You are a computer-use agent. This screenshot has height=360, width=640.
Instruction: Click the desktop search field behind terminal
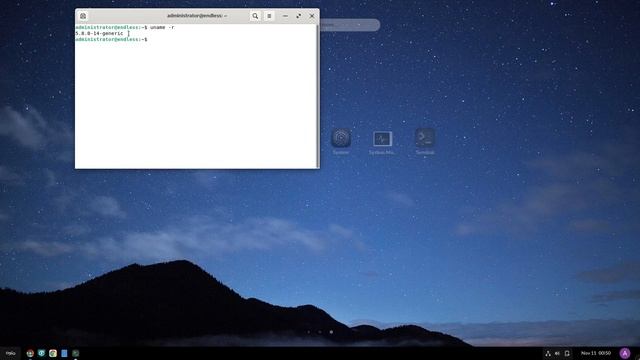tap(350, 25)
